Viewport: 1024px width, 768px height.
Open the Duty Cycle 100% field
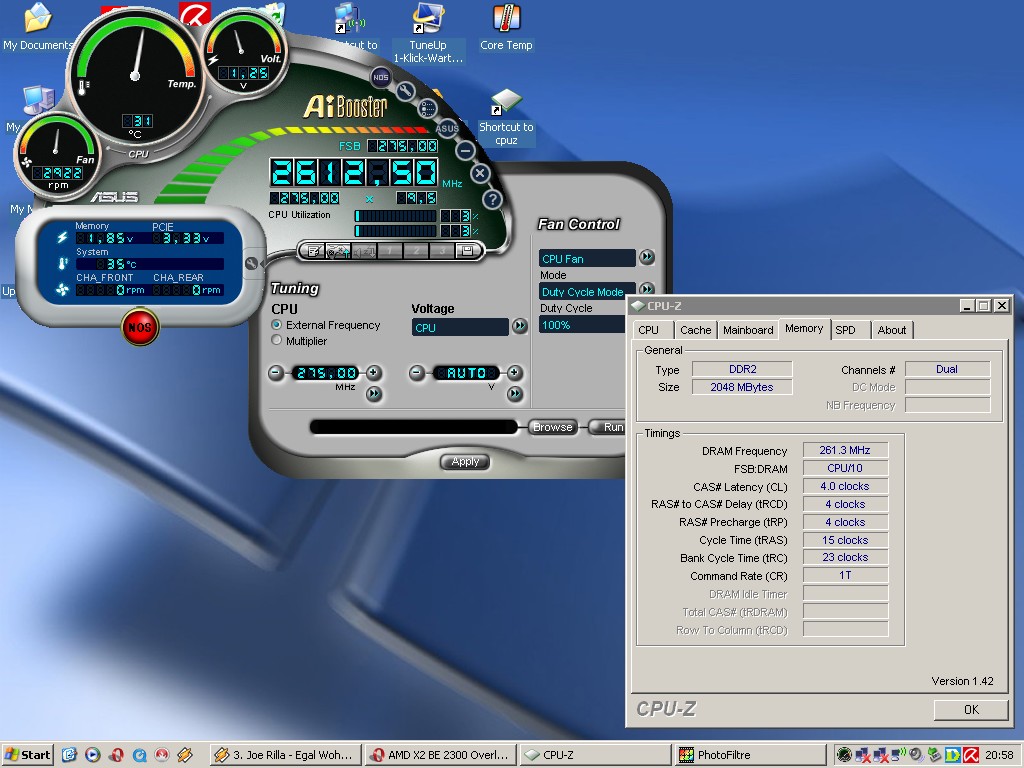(583, 325)
